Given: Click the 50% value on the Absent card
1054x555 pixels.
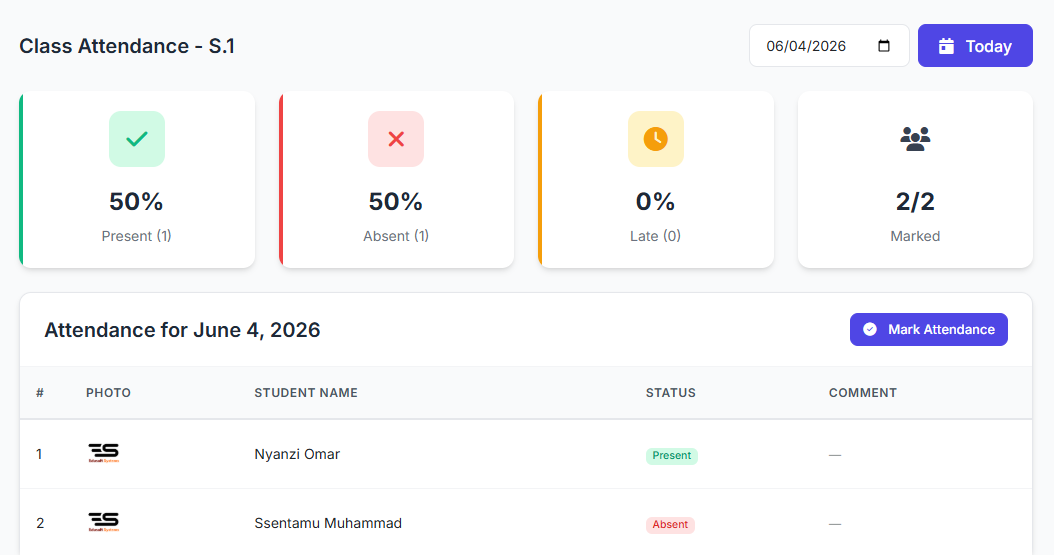Looking at the screenshot, I should pos(396,202).
